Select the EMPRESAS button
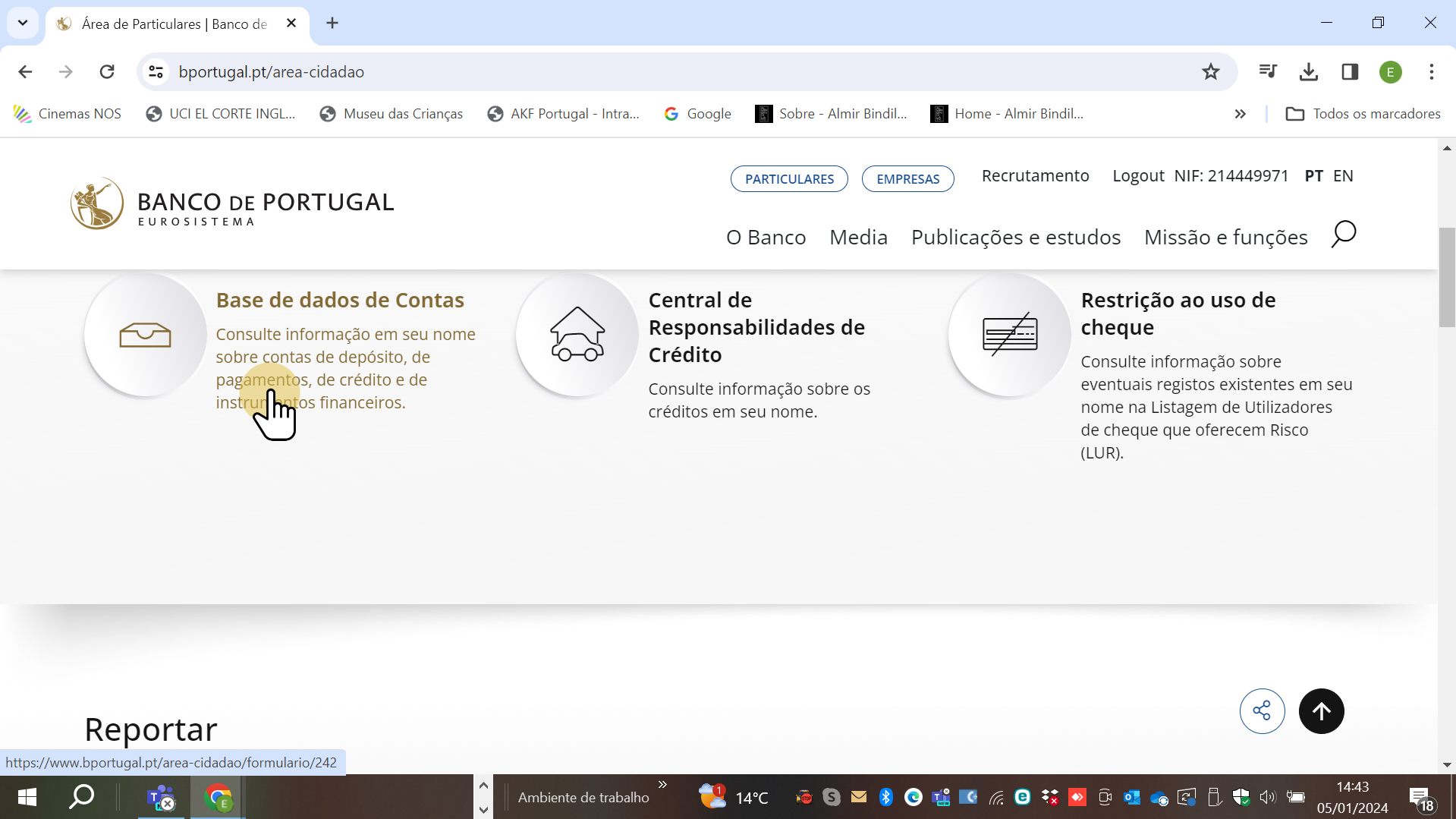Image resolution: width=1456 pixels, height=819 pixels. [x=907, y=179]
